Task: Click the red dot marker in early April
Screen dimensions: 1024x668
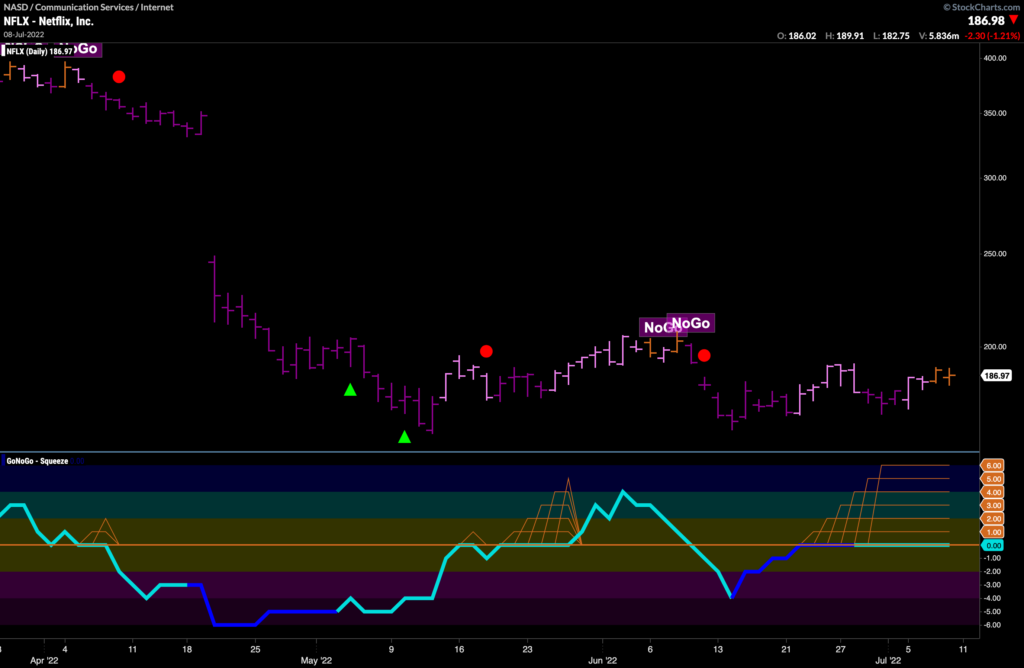Action: 119,77
